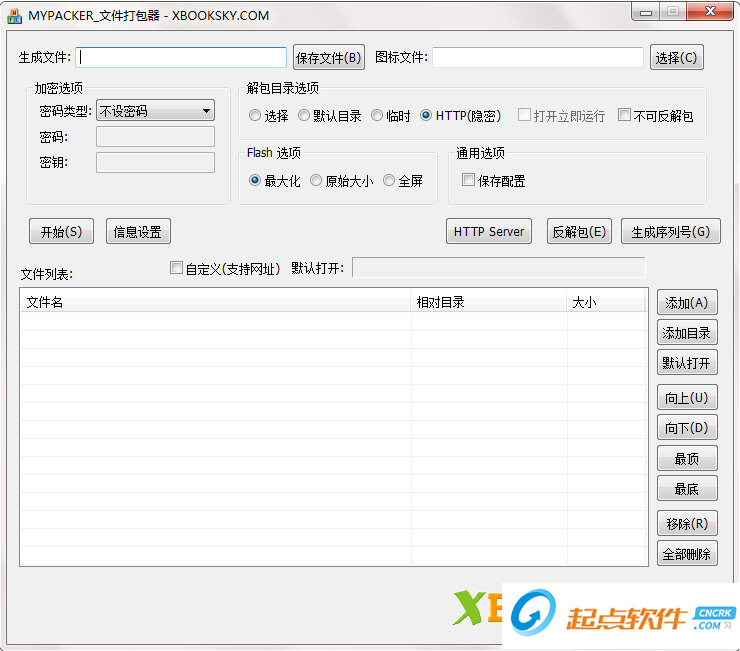The height and width of the screenshot is (651, 740).
Task: Click the 向下(D) button
Action: click(x=687, y=428)
